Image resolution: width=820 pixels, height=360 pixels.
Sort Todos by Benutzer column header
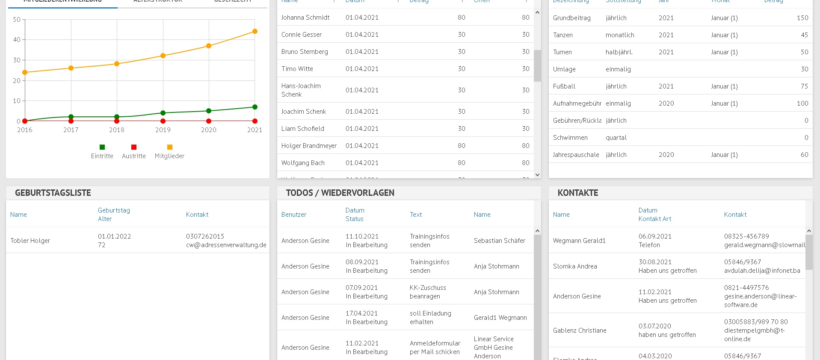click(293, 215)
